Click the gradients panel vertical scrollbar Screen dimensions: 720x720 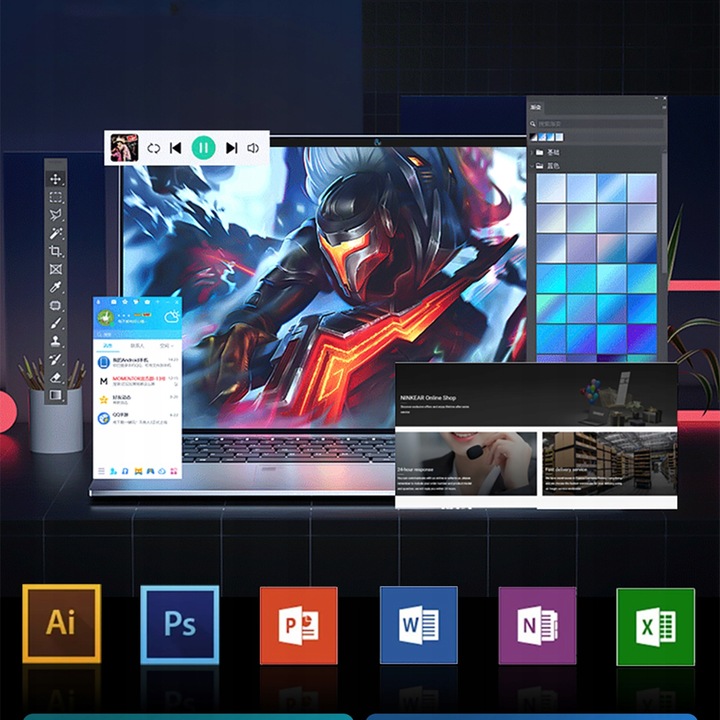tap(664, 212)
